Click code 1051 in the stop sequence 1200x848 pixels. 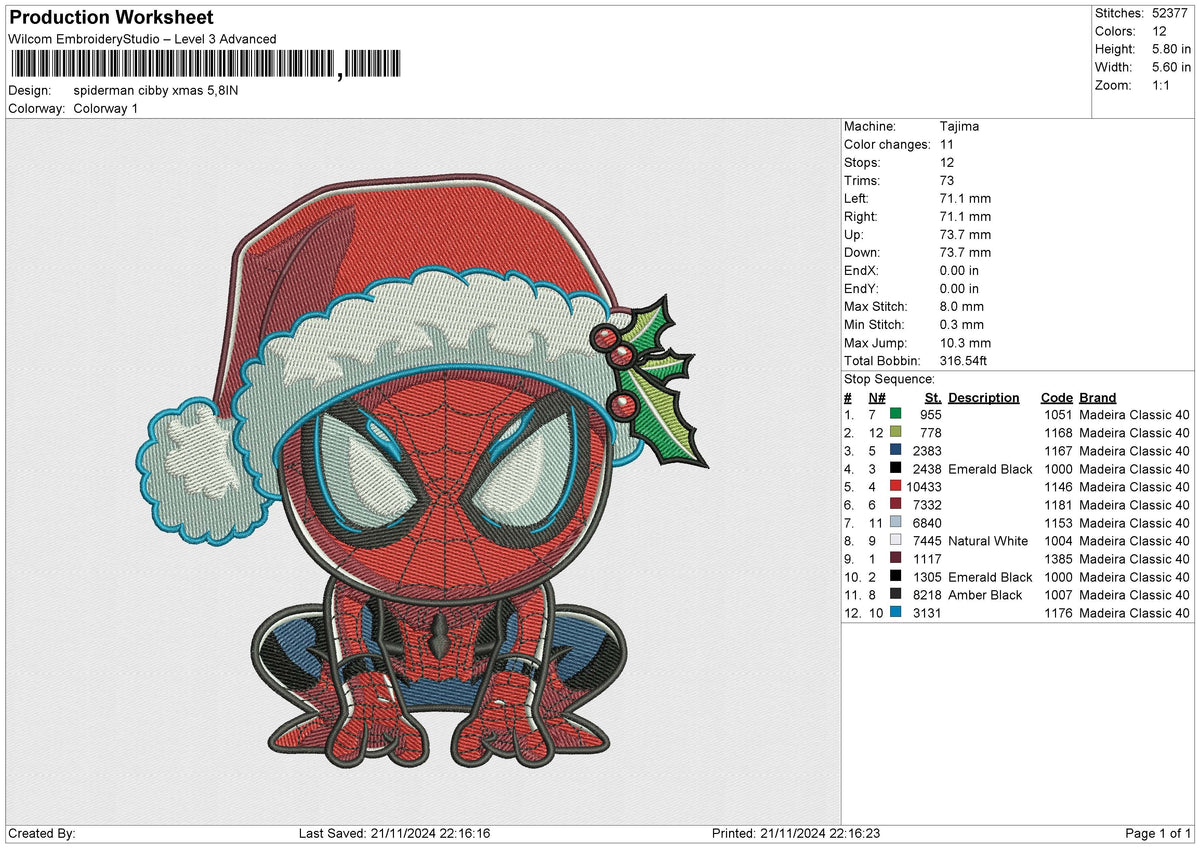1058,415
